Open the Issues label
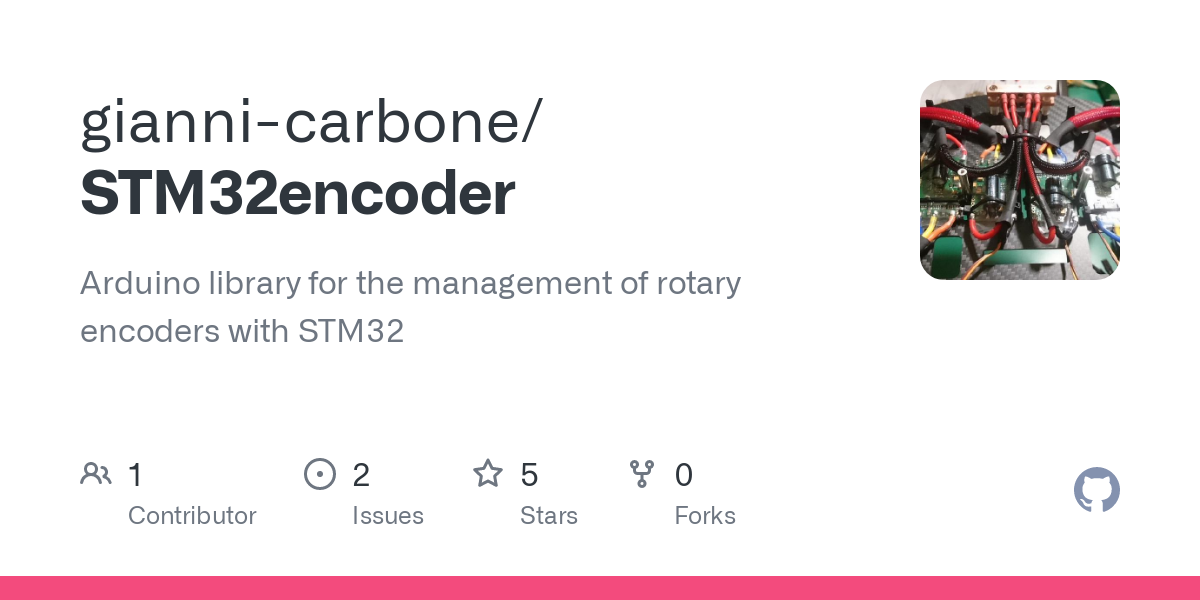 [x=388, y=516]
